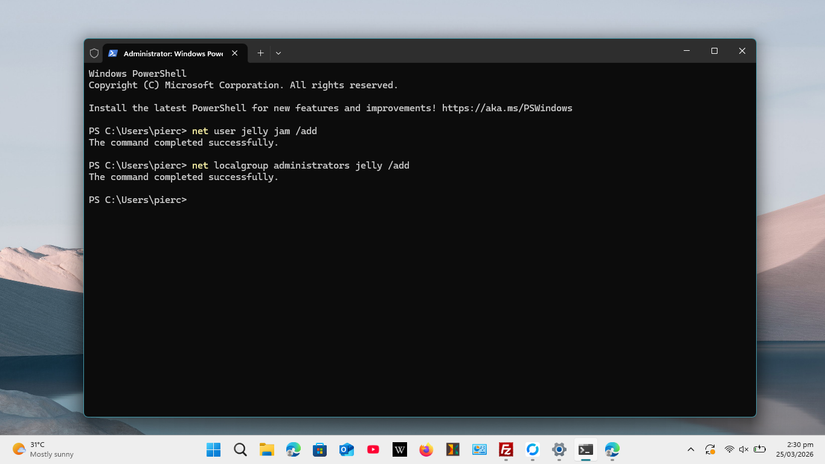Click the battery charging tray icon
The height and width of the screenshot is (464, 825).
coord(759,449)
